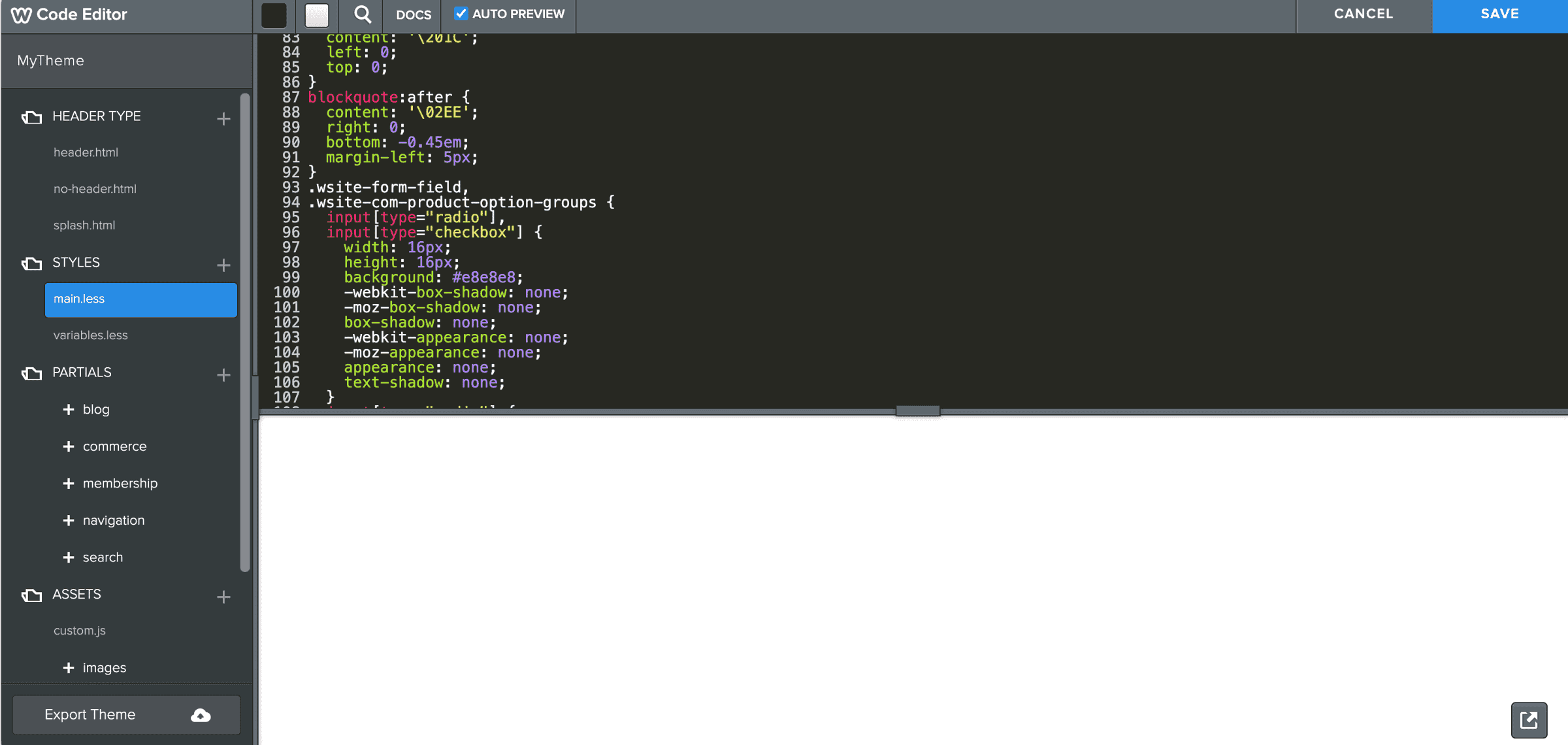Screen dimensions: 1568x745
Task: Open variables.less file
Action: coord(90,335)
